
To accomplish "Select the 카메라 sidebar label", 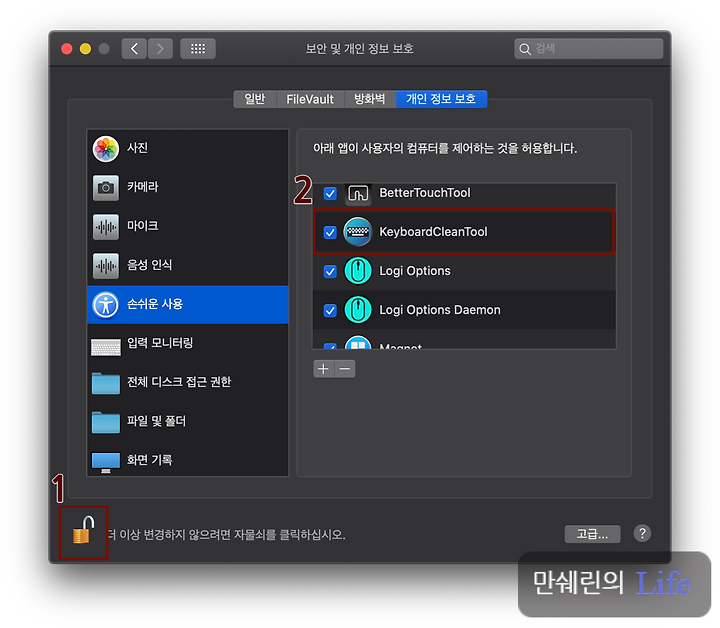I will [x=143, y=187].
